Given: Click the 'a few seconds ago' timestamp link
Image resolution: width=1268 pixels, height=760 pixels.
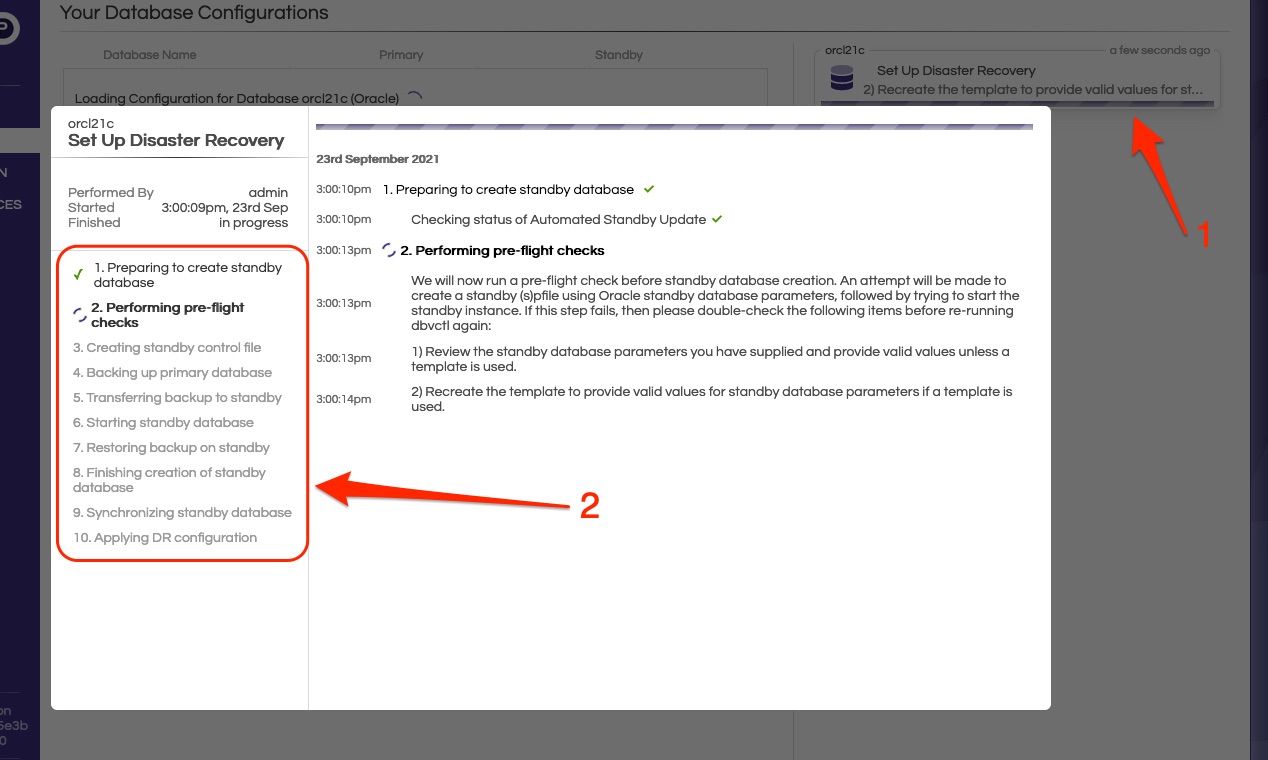Looking at the screenshot, I should click(x=1160, y=50).
